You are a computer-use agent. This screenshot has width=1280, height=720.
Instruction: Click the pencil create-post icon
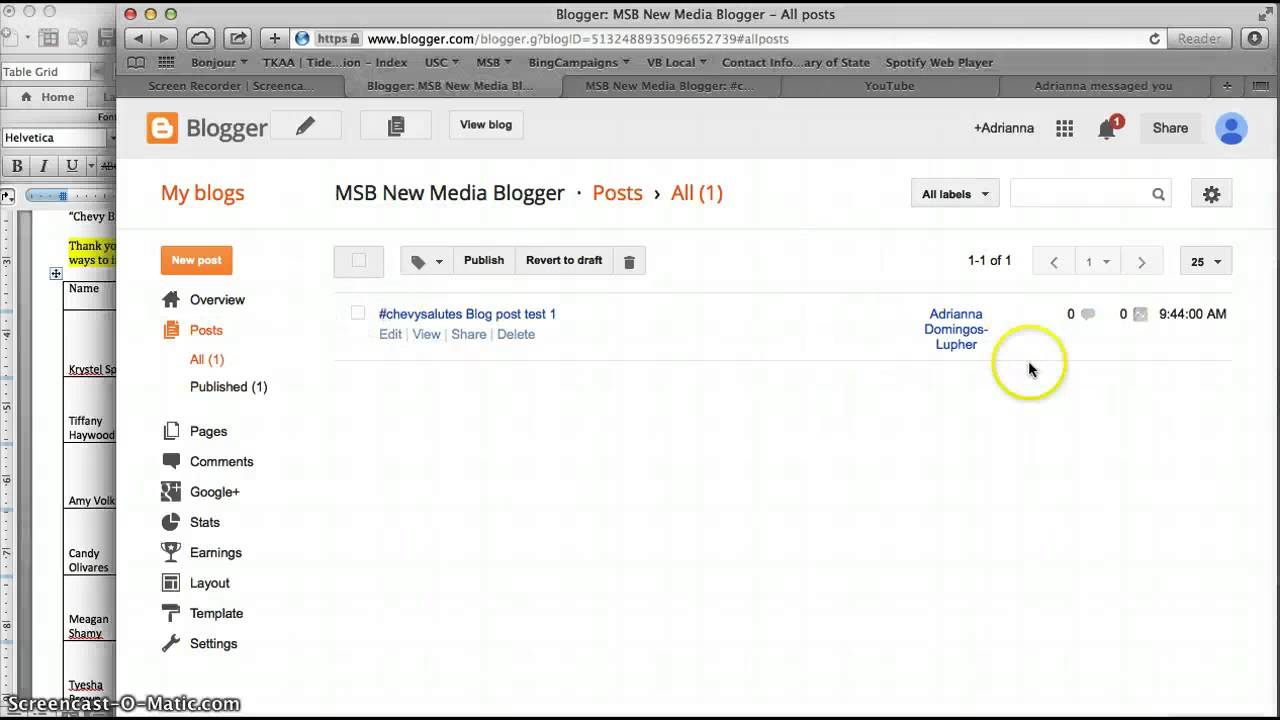[x=305, y=126]
